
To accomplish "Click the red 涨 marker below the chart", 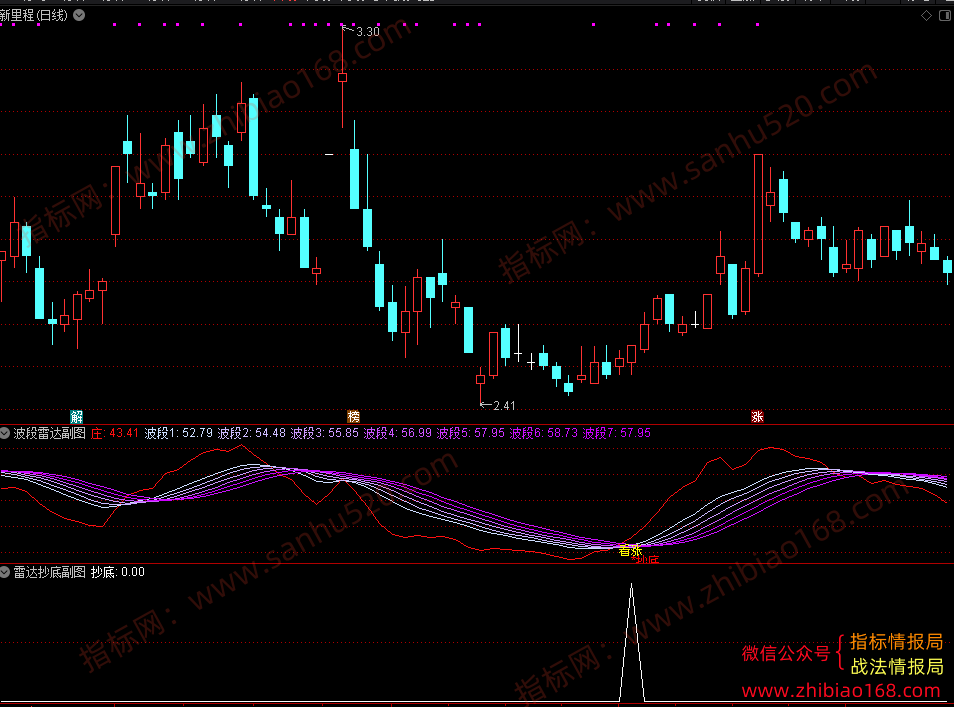I will tap(757, 417).
